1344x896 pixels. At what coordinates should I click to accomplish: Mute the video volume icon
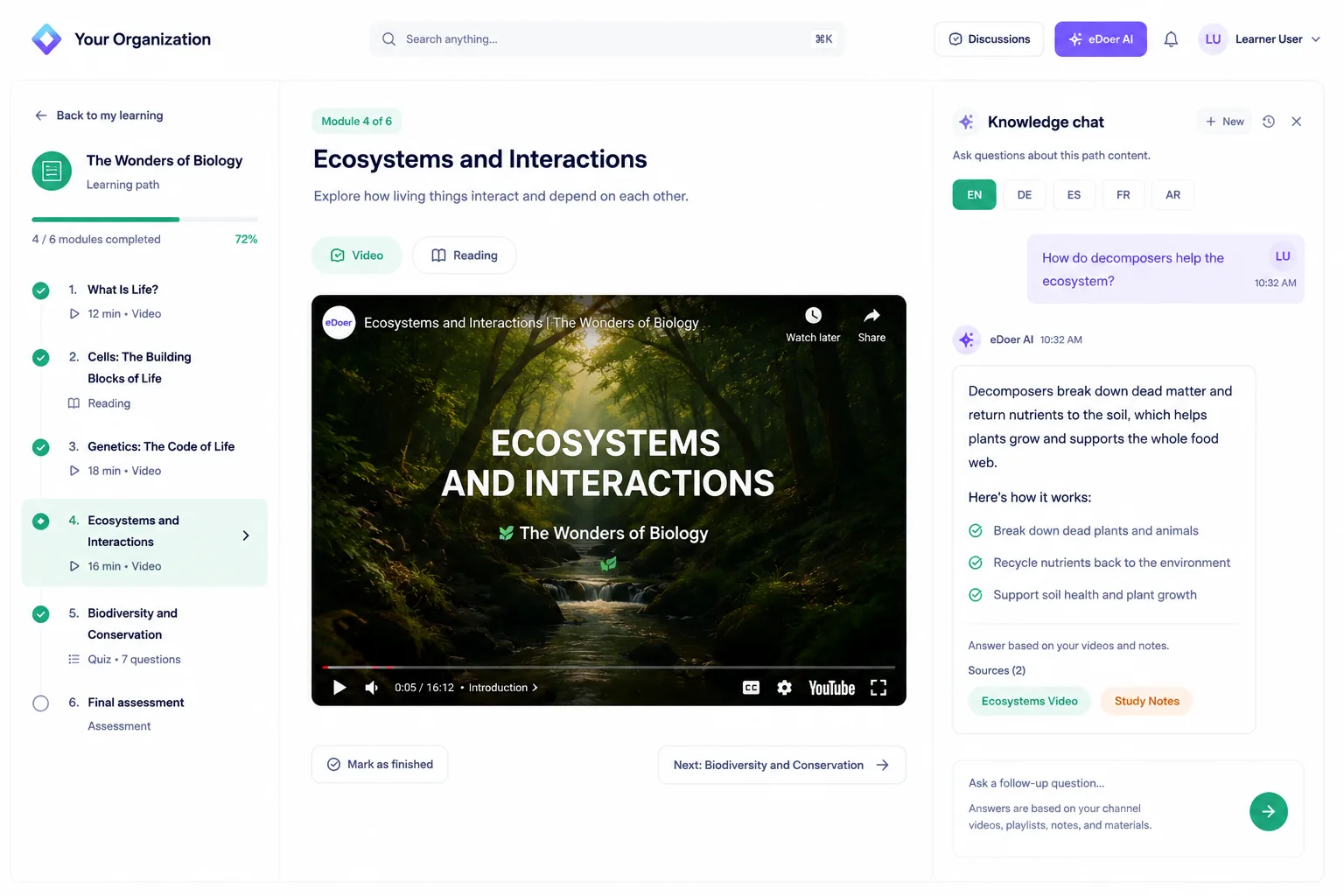[372, 688]
